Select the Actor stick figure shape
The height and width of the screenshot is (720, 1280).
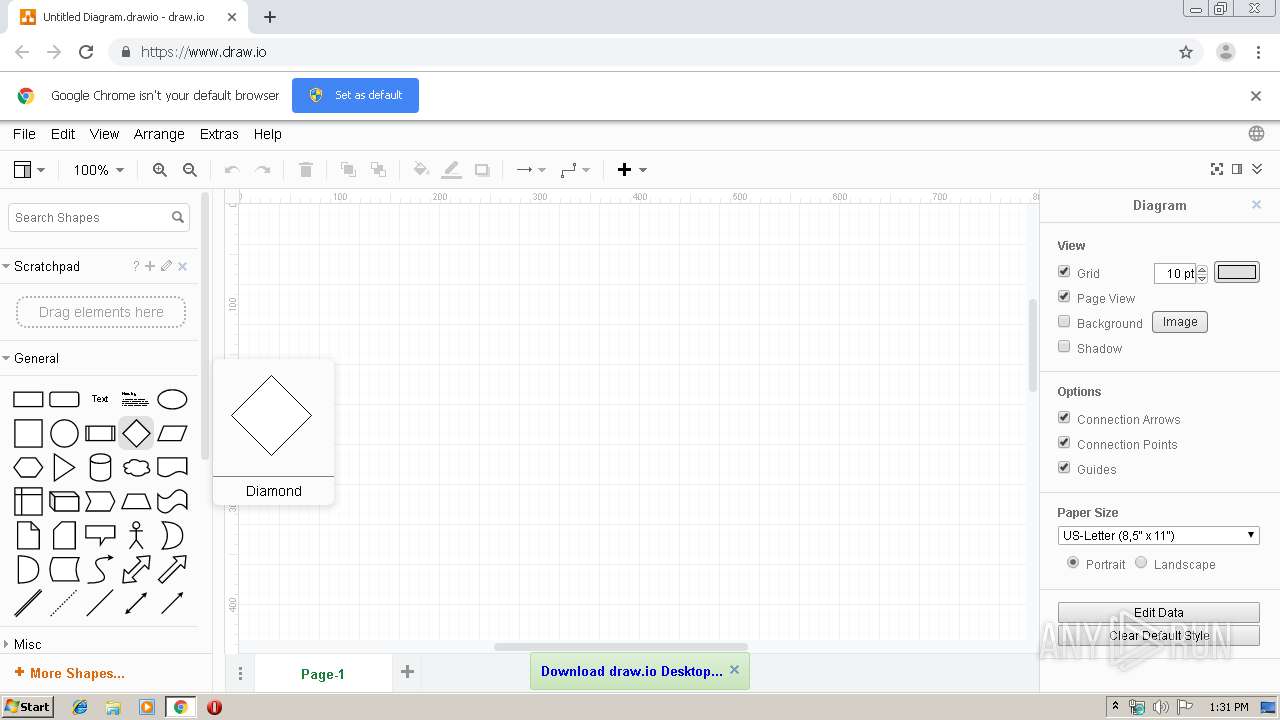point(136,535)
